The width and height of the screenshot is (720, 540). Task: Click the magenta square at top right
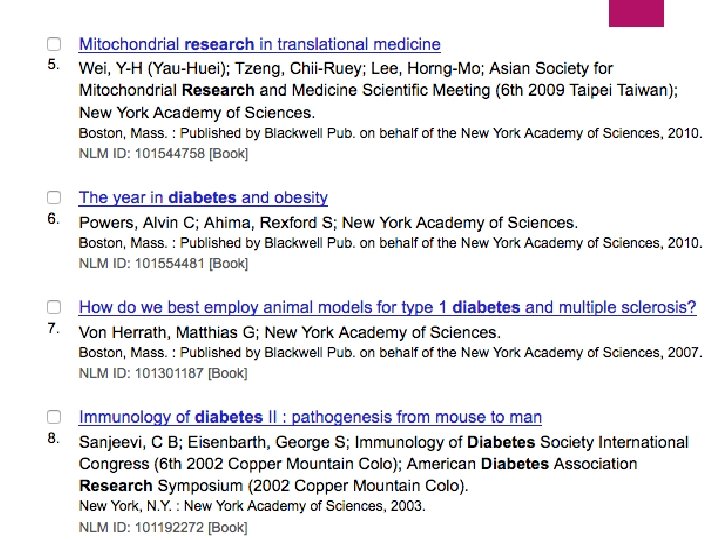pos(636,13)
